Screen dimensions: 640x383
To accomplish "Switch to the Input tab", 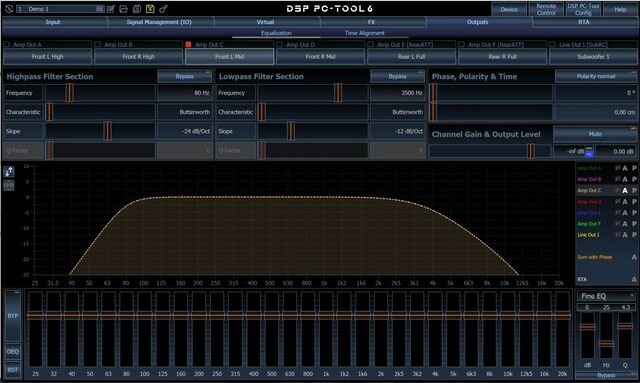I will [x=53, y=22].
